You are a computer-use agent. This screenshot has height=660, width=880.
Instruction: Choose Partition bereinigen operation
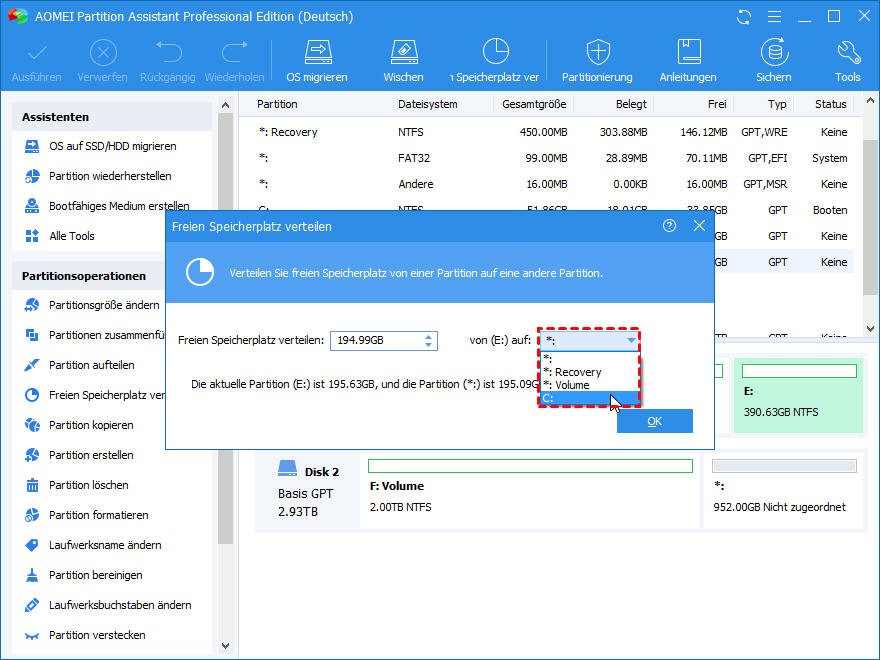tap(84, 575)
